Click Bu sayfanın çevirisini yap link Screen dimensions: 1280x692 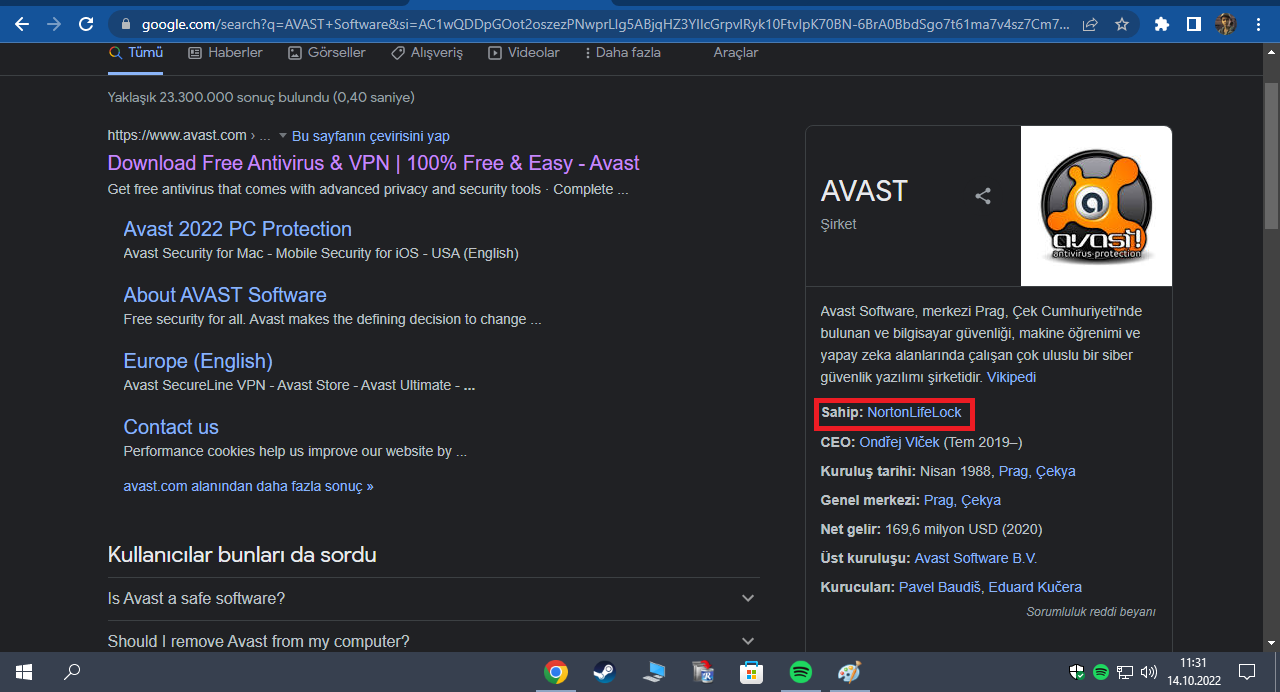click(x=371, y=136)
